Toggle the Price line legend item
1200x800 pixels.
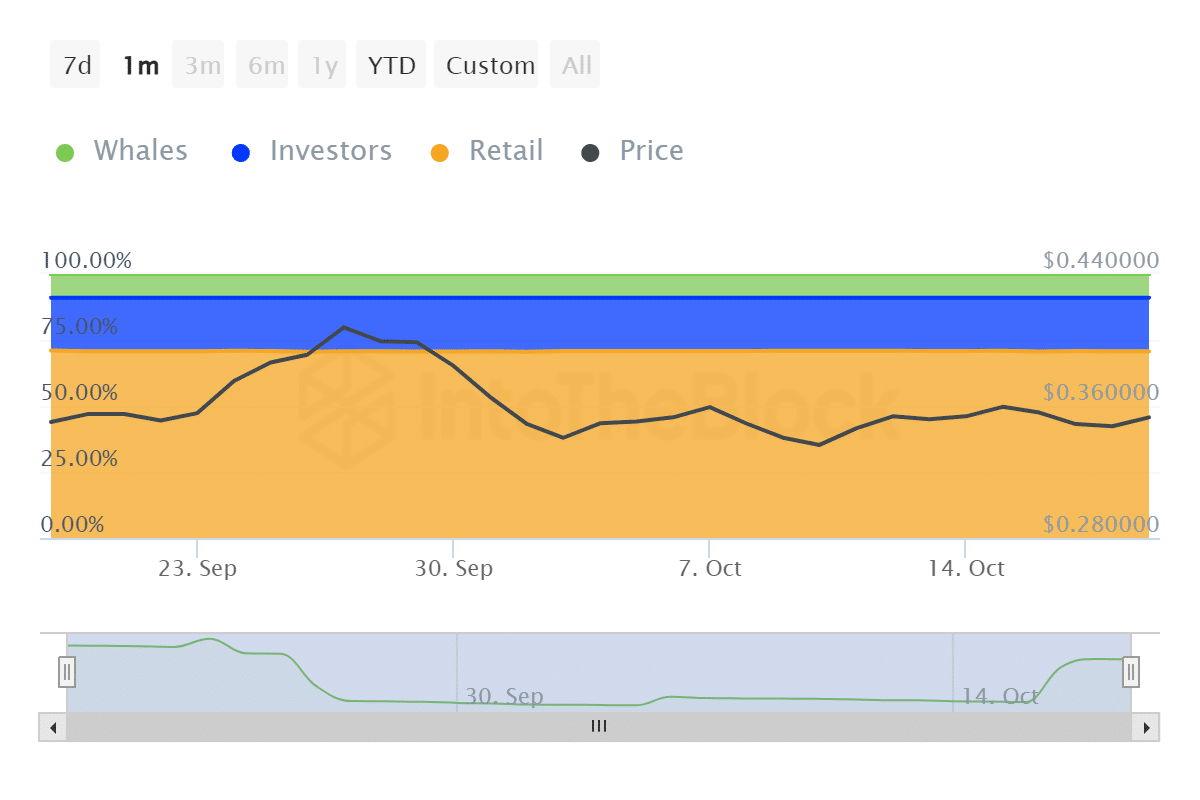(651, 151)
